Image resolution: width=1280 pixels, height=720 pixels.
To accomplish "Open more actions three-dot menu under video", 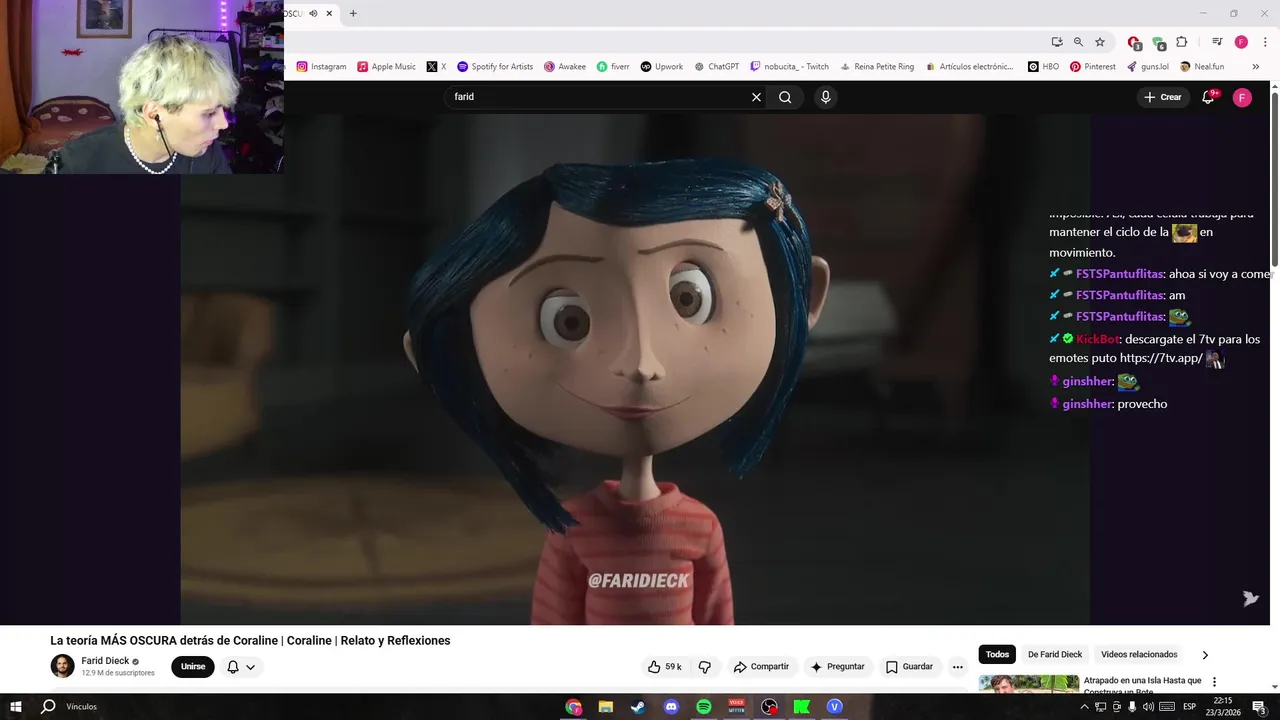I will (x=957, y=667).
